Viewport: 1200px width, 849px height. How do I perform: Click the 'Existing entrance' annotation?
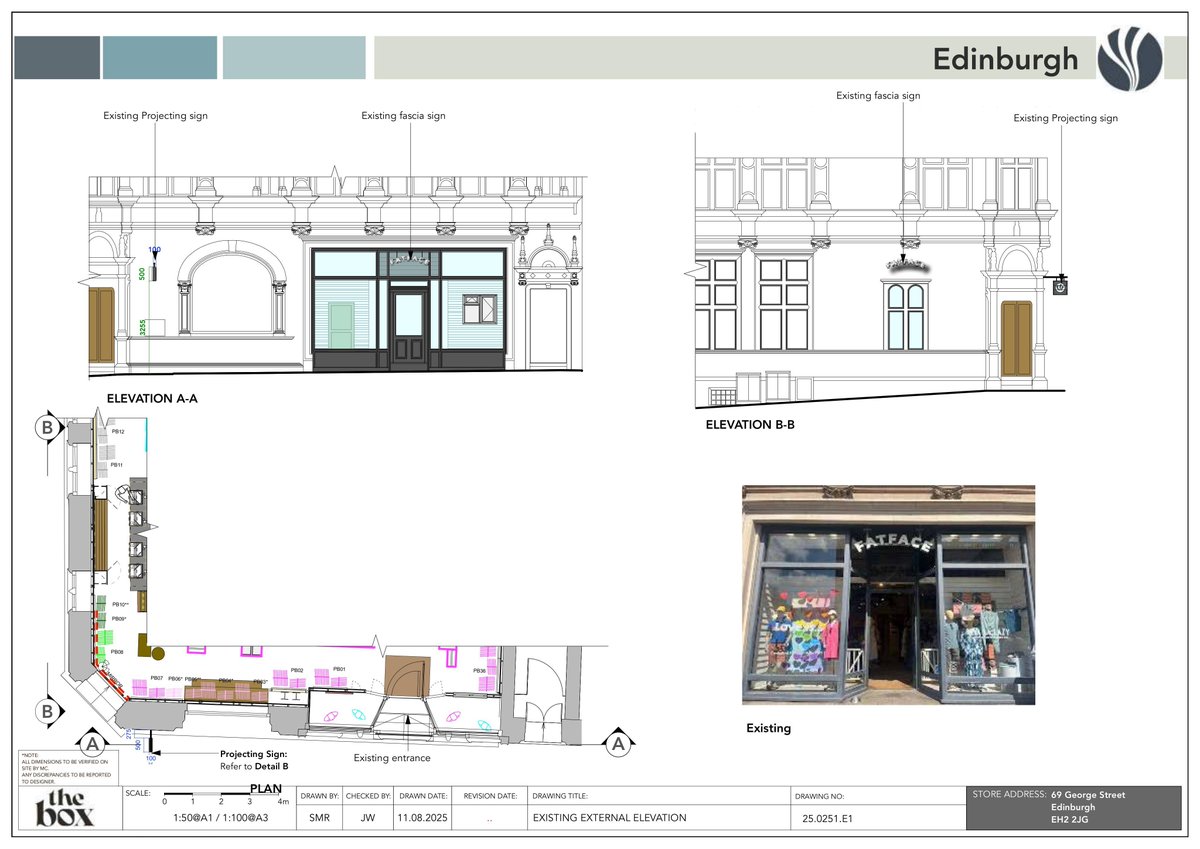pyautogui.click(x=392, y=758)
